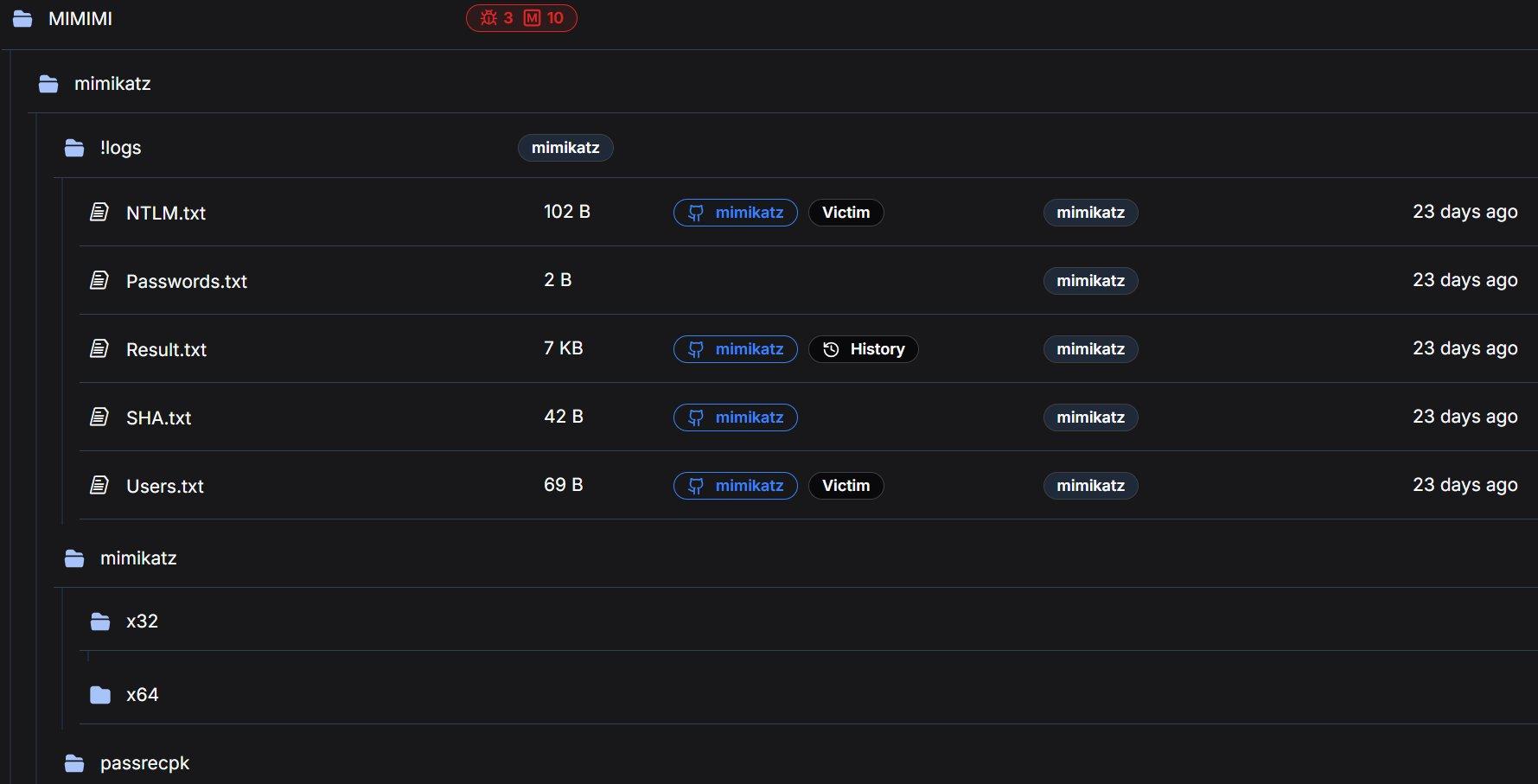The width and height of the screenshot is (1538, 784).
Task: Select the Result.txt file entry
Action: point(167,349)
